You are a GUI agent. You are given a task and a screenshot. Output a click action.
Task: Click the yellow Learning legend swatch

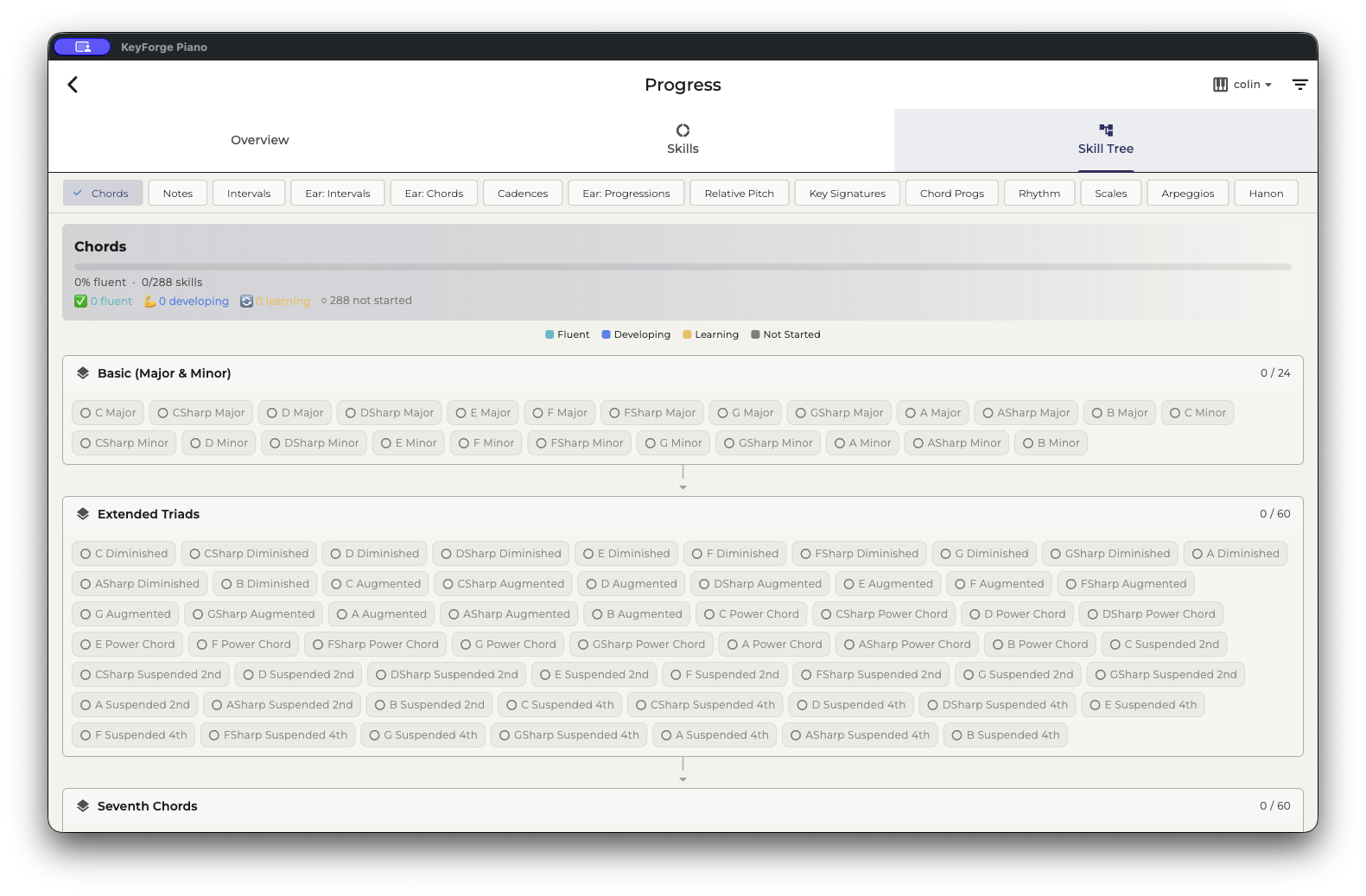tap(687, 334)
